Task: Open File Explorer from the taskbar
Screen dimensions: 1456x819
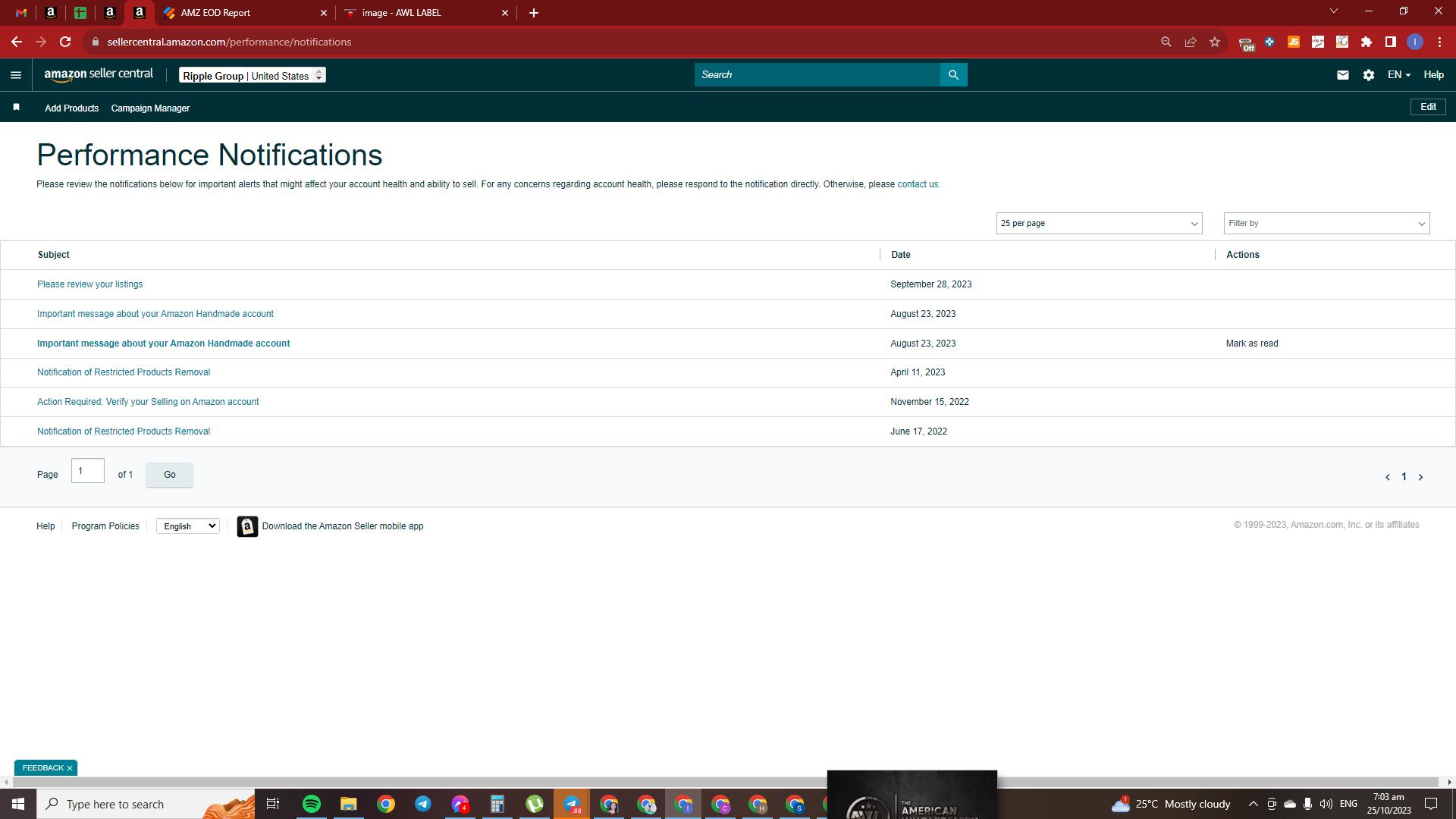Action: [x=349, y=804]
